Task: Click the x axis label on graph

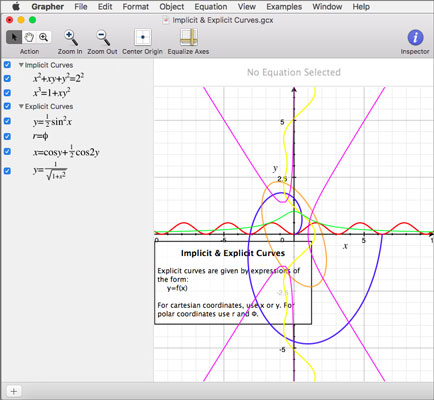Action: tap(345, 246)
